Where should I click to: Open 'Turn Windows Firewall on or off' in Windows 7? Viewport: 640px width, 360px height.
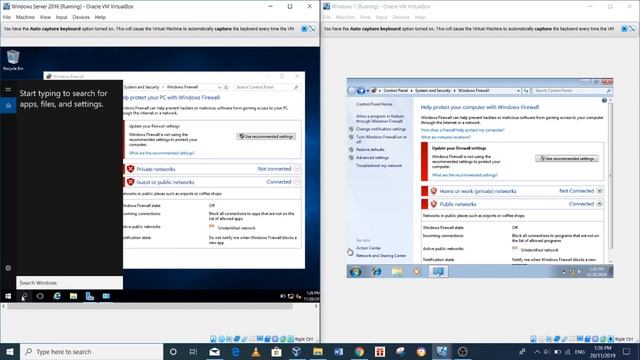[x=381, y=139]
